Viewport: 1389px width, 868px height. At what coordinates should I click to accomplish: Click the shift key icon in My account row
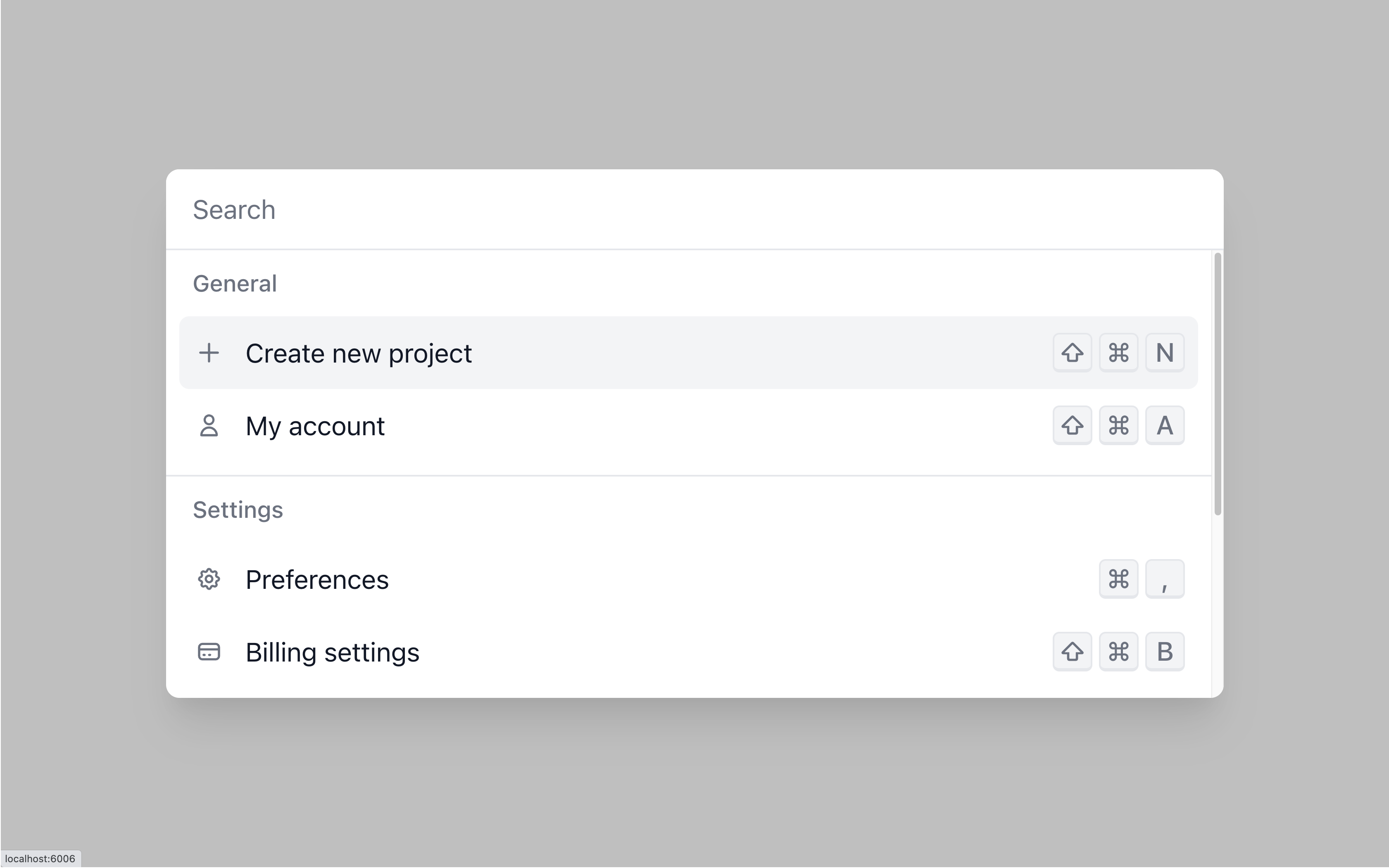1072,425
